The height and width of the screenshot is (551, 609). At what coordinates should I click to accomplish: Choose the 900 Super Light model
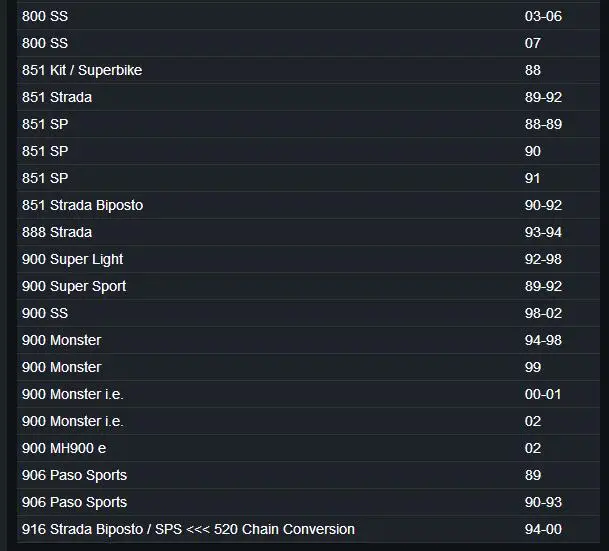(72, 259)
